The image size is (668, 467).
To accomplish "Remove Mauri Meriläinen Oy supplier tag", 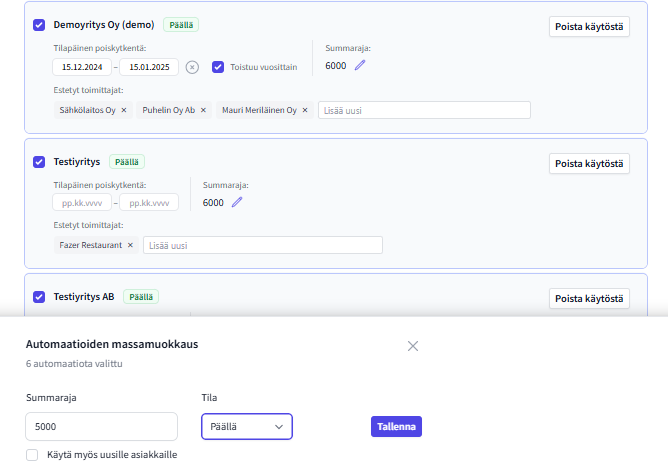I will click(x=305, y=110).
